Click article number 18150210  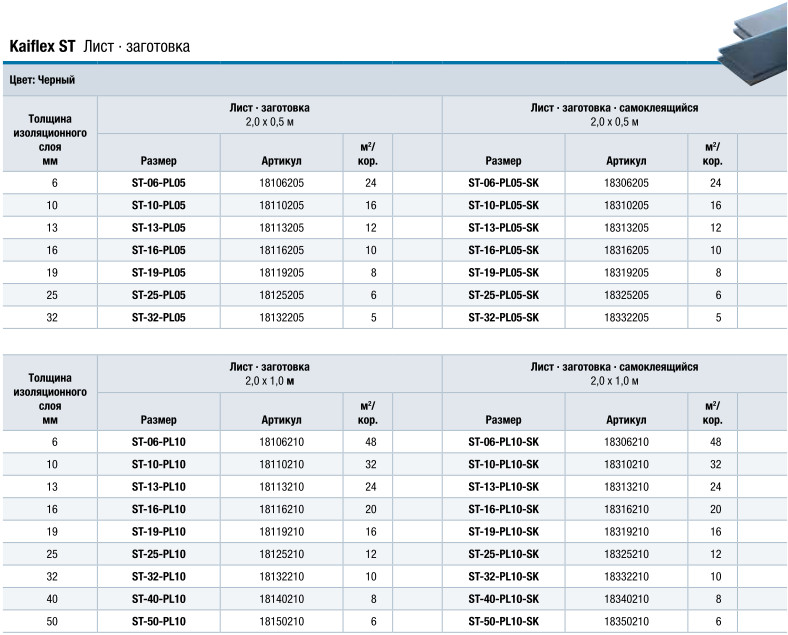[281, 621]
